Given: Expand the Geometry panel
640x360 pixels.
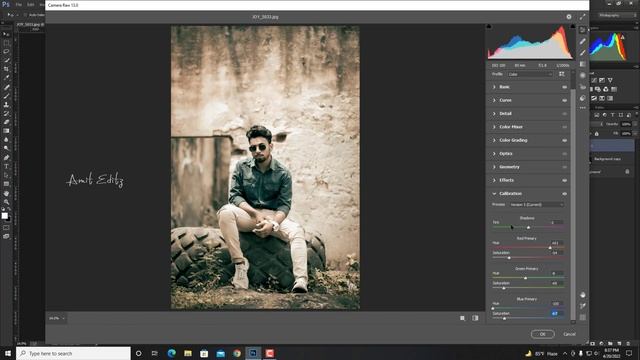Looking at the screenshot, I should [x=494, y=167].
